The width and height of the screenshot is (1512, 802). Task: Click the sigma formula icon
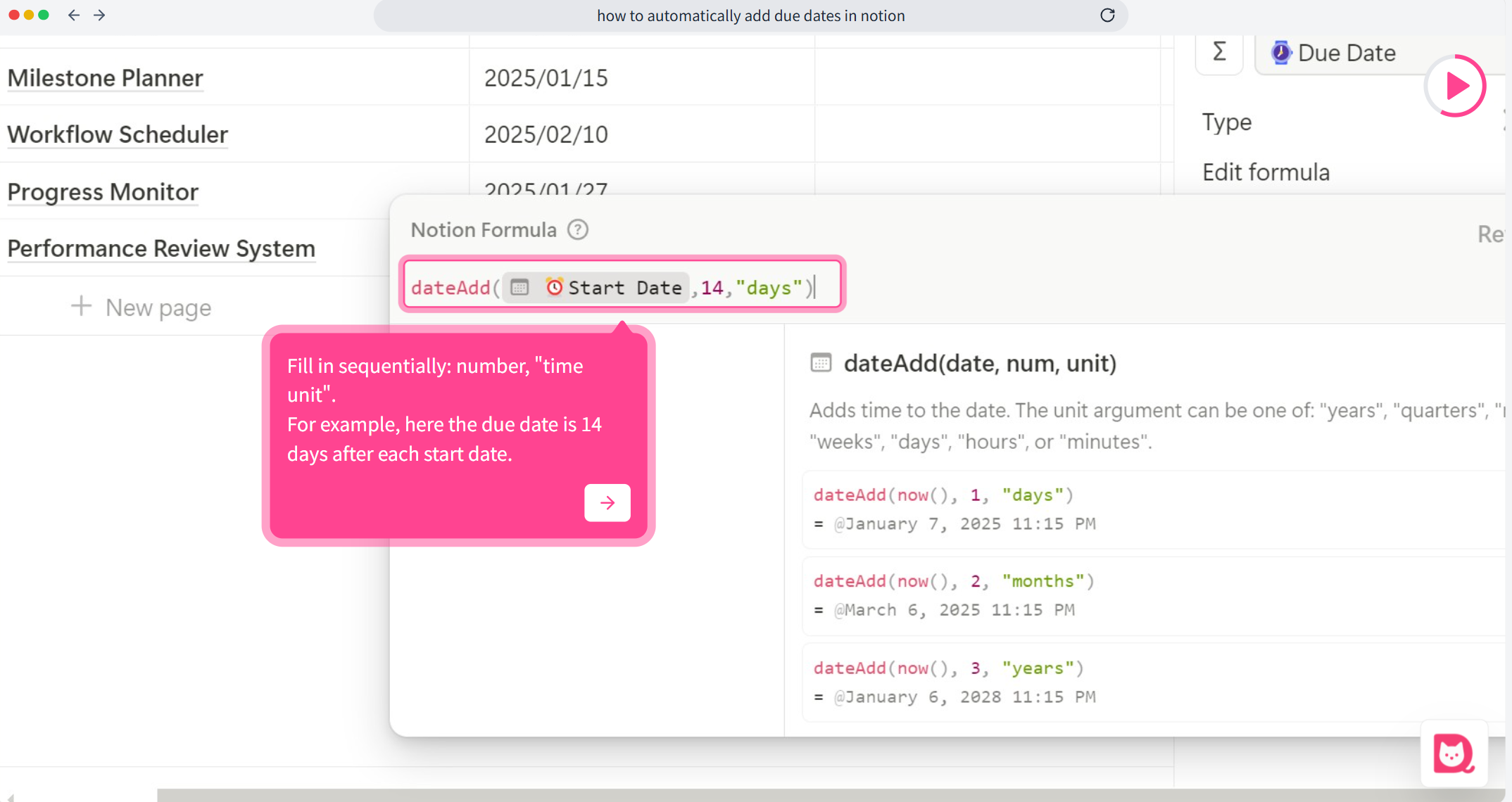[1219, 51]
